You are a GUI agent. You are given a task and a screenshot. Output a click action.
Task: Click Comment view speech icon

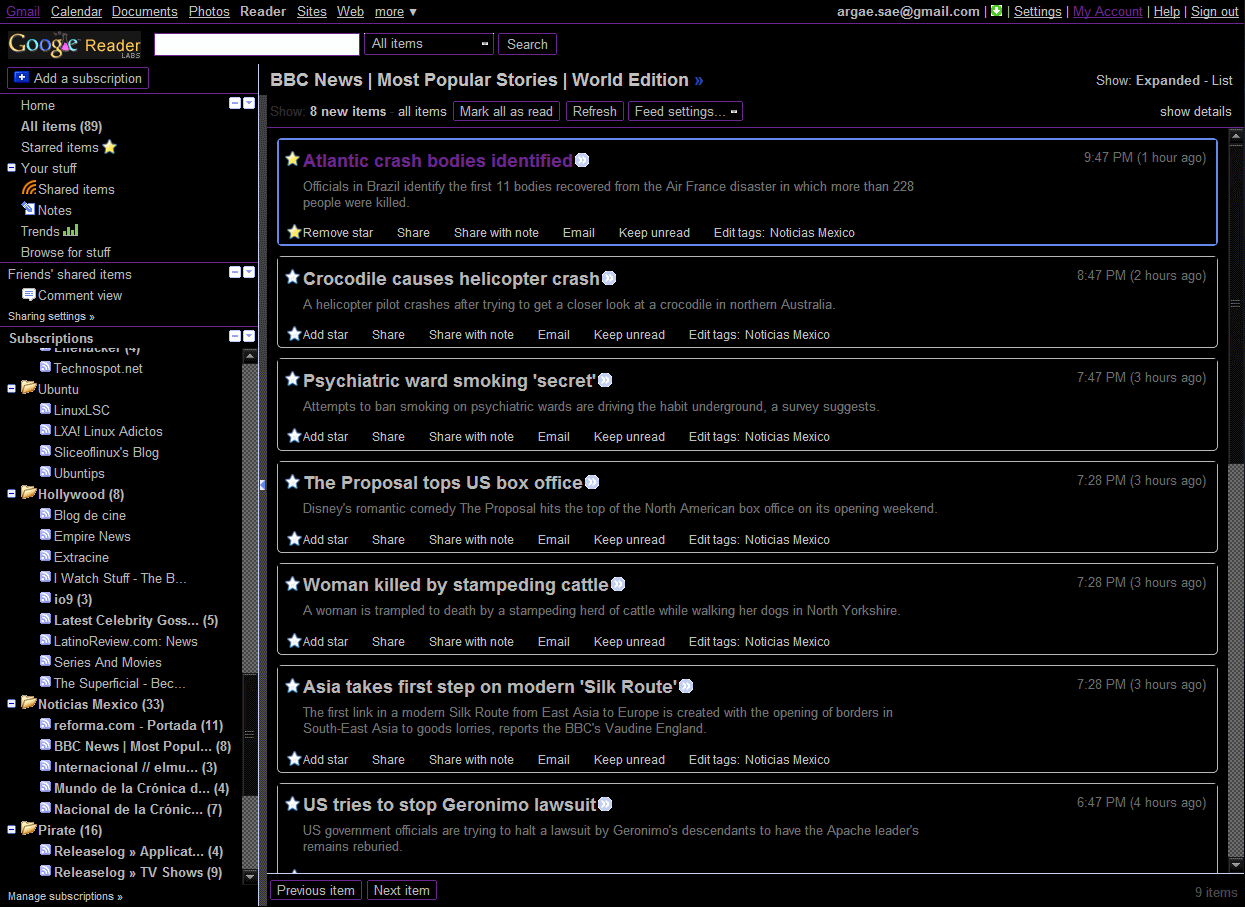pos(29,295)
